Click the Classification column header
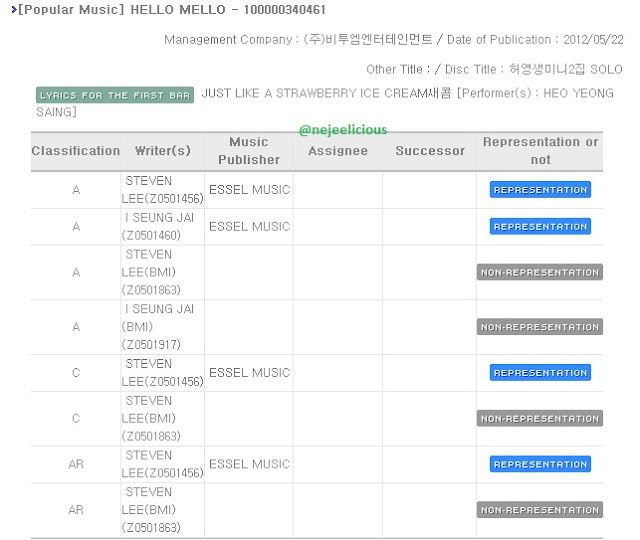640x540 pixels. pyautogui.click(x=76, y=151)
